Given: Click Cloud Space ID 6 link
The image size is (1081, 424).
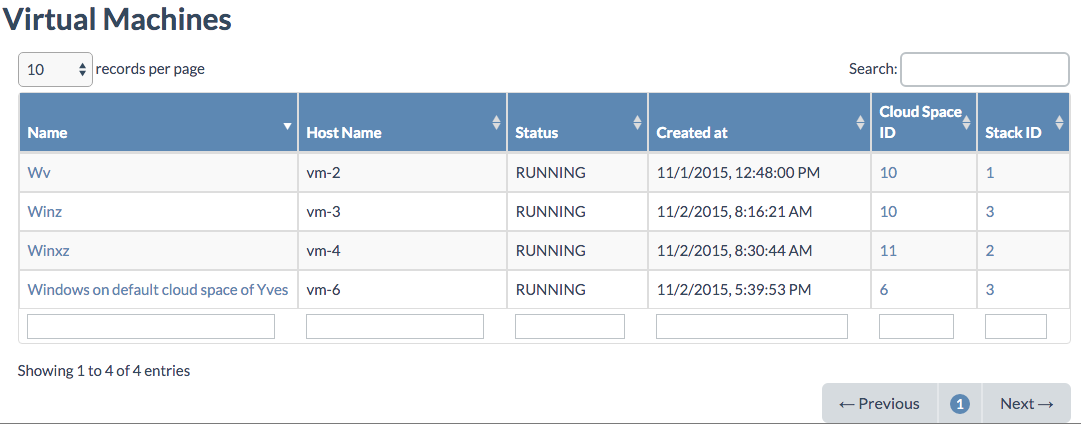Looking at the screenshot, I should click(884, 290).
